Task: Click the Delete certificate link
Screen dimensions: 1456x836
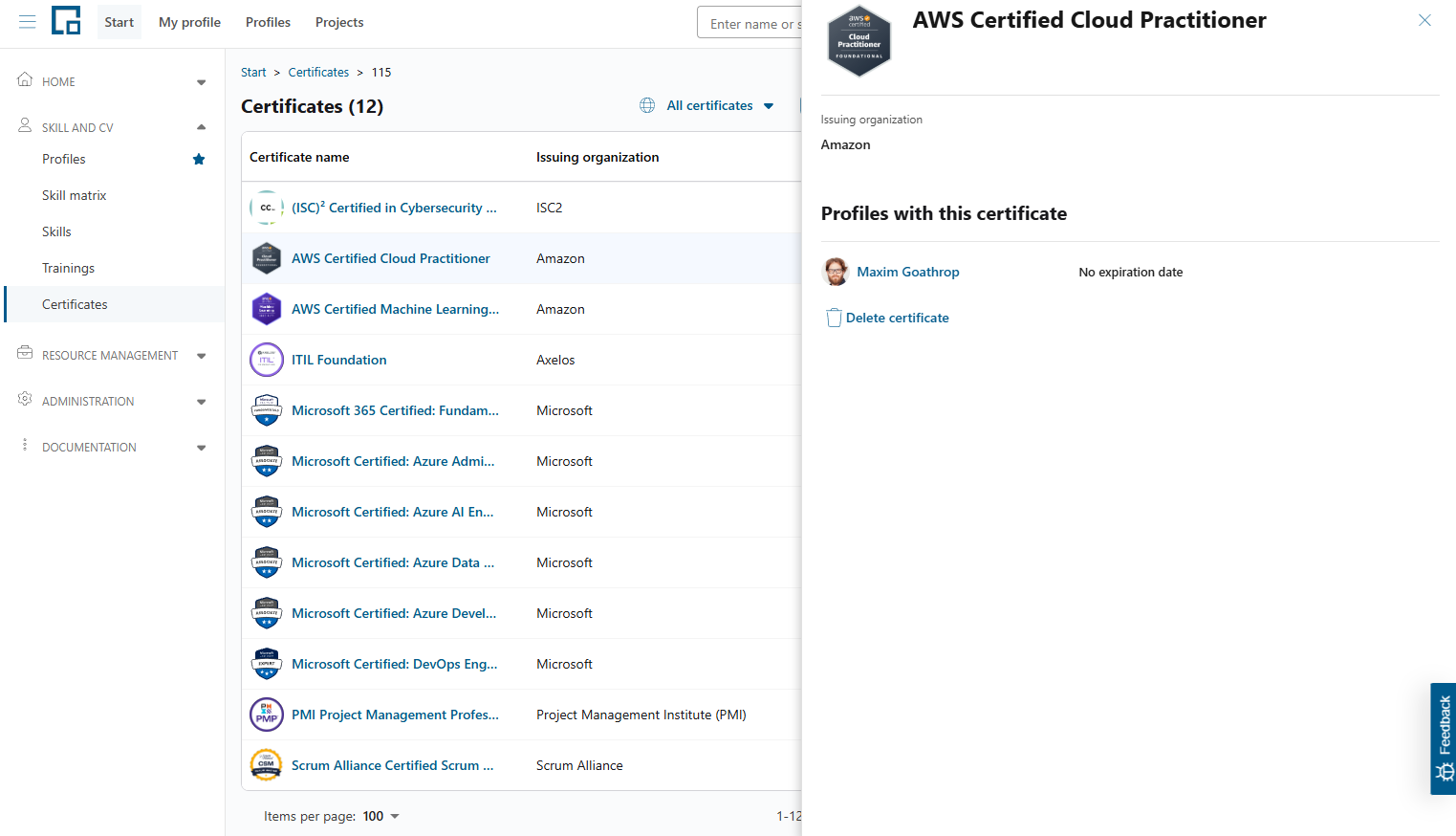Action: pyautogui.click(x=898, y=318)
